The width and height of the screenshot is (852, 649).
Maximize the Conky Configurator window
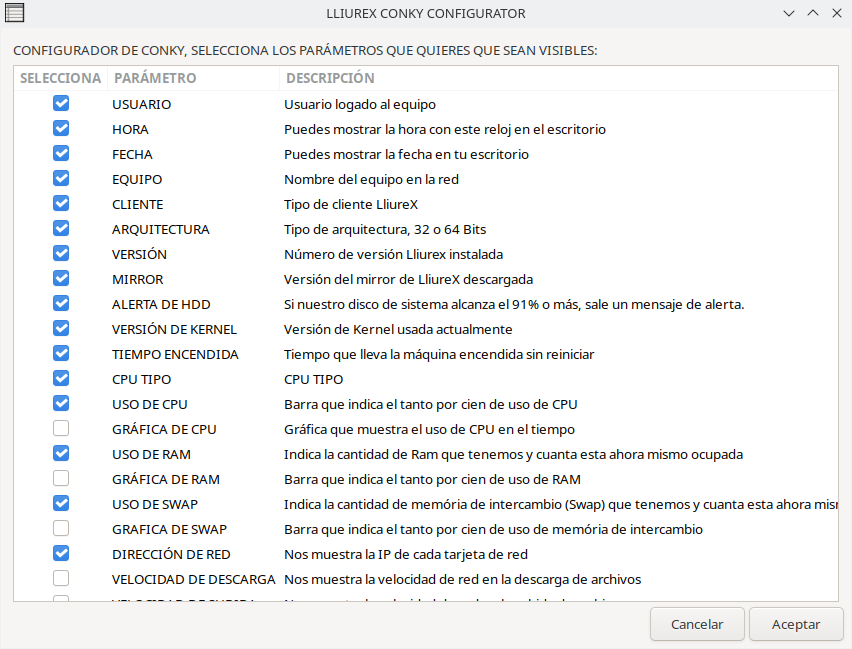pos(812,14)
